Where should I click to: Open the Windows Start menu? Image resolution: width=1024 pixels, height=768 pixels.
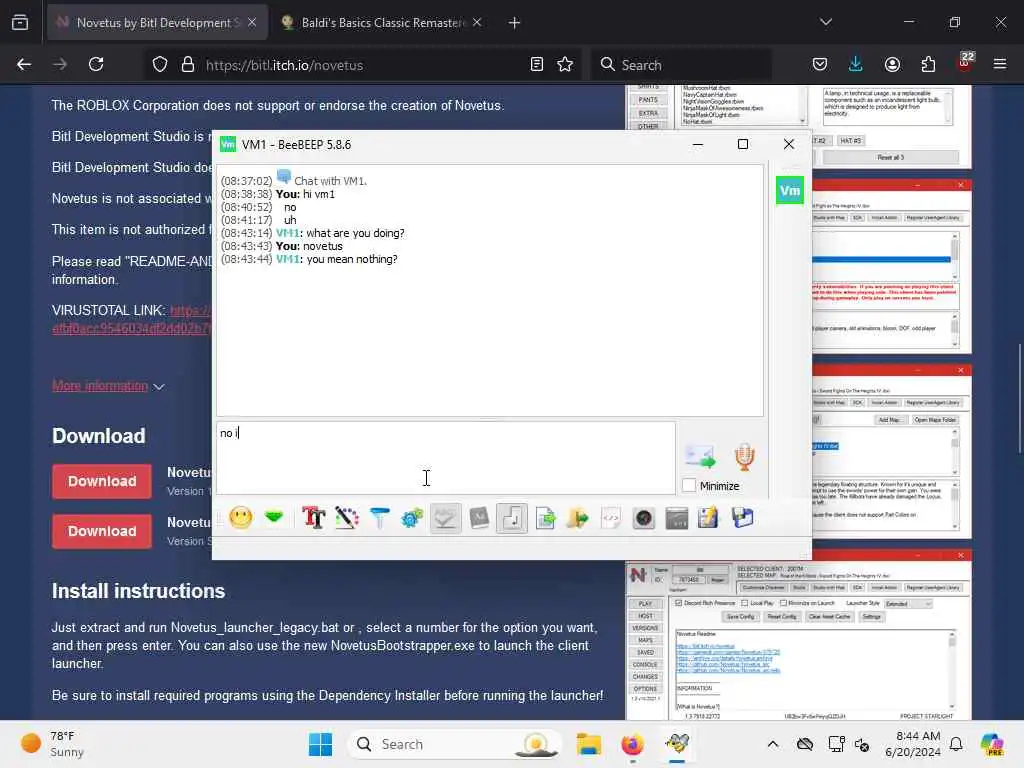point(320,744)
